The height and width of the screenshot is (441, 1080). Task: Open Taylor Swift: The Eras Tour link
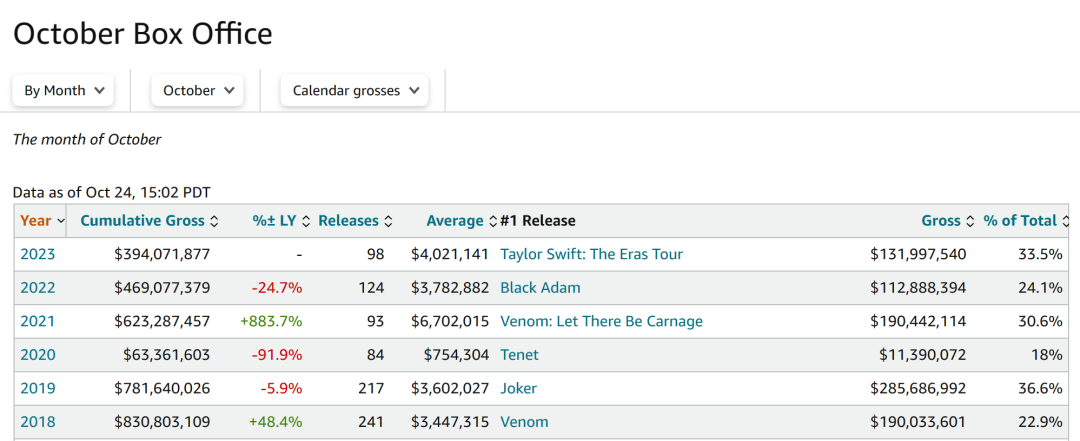(x=591, y=254)
